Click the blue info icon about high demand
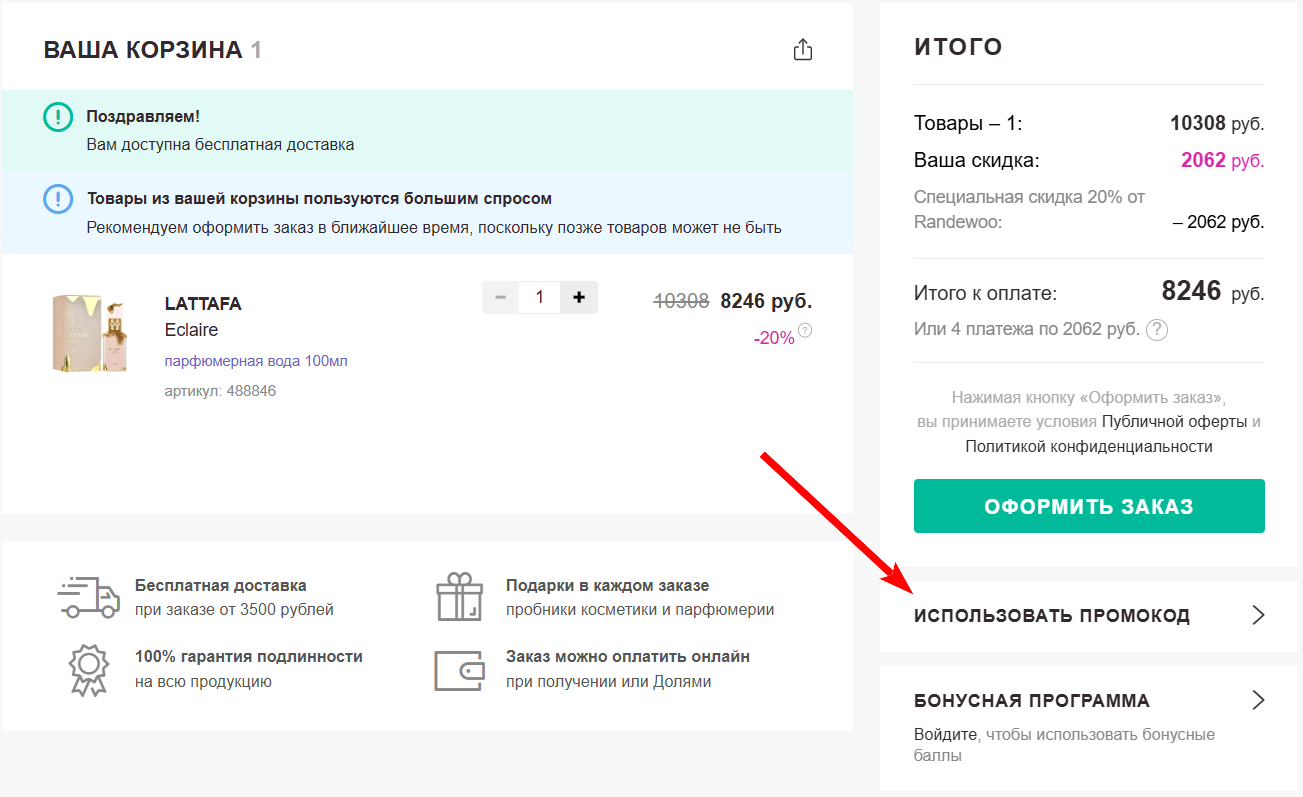 point(57,199)
